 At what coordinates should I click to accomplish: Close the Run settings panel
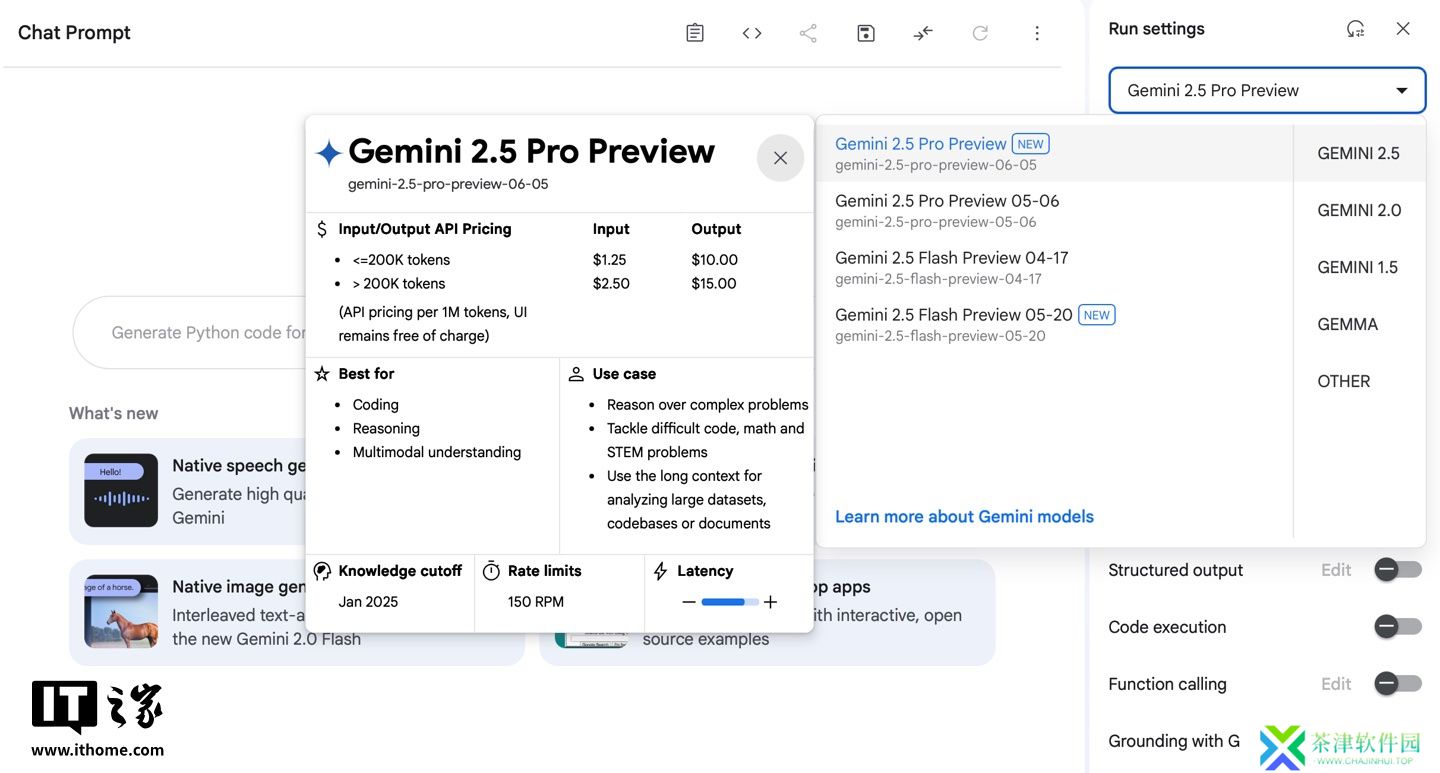tap(1403, 29)
